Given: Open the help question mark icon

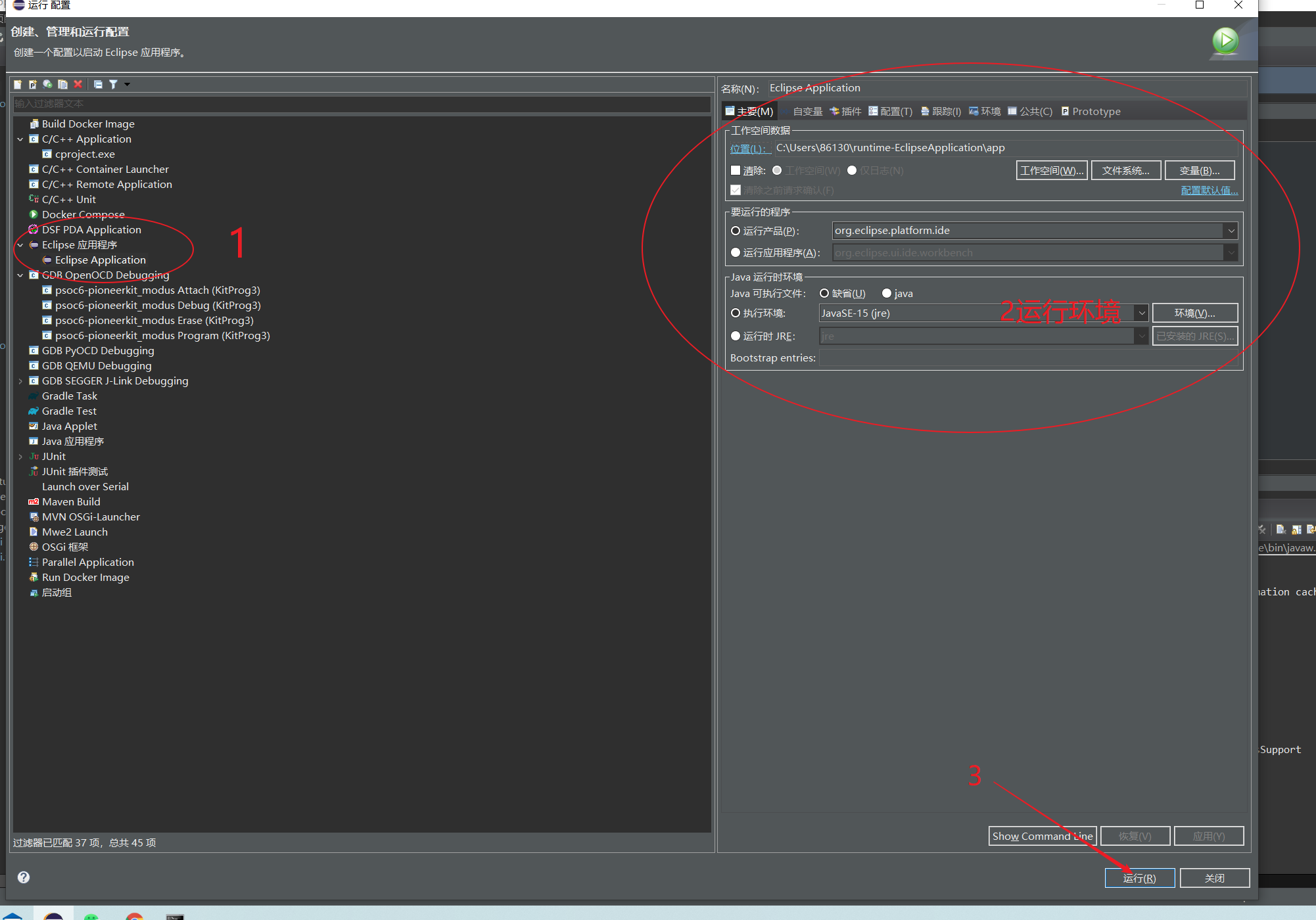Looking at the screenshot, I should pos(24,877).
